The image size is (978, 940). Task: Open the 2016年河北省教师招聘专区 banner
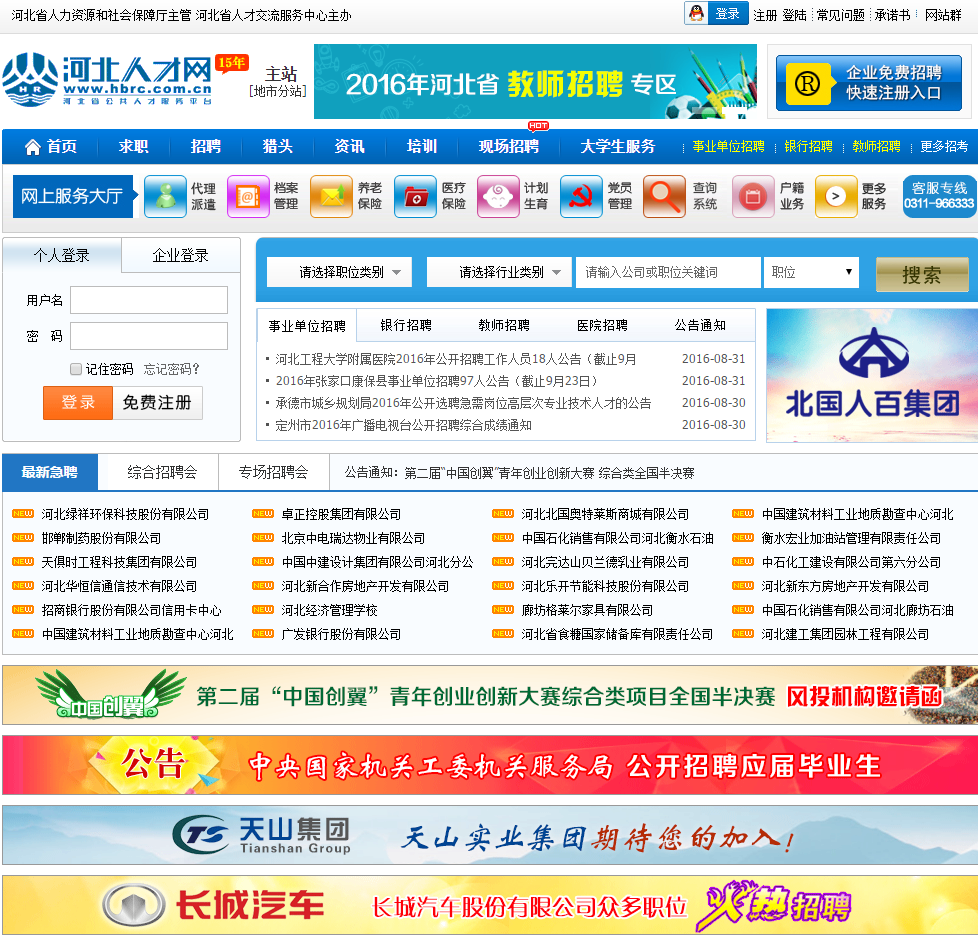[535, 81]
